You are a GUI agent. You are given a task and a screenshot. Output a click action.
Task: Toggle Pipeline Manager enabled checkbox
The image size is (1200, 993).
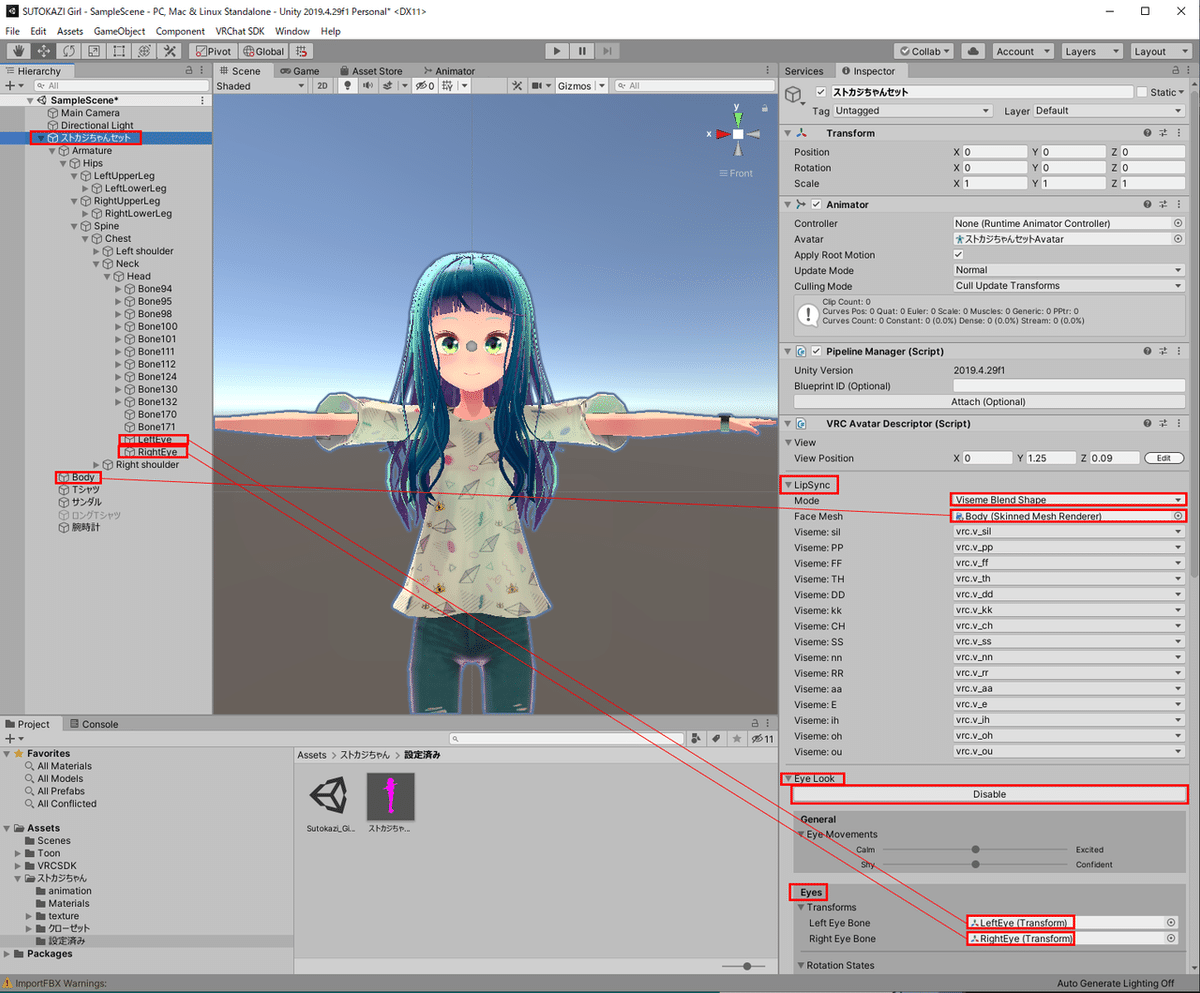816,351
